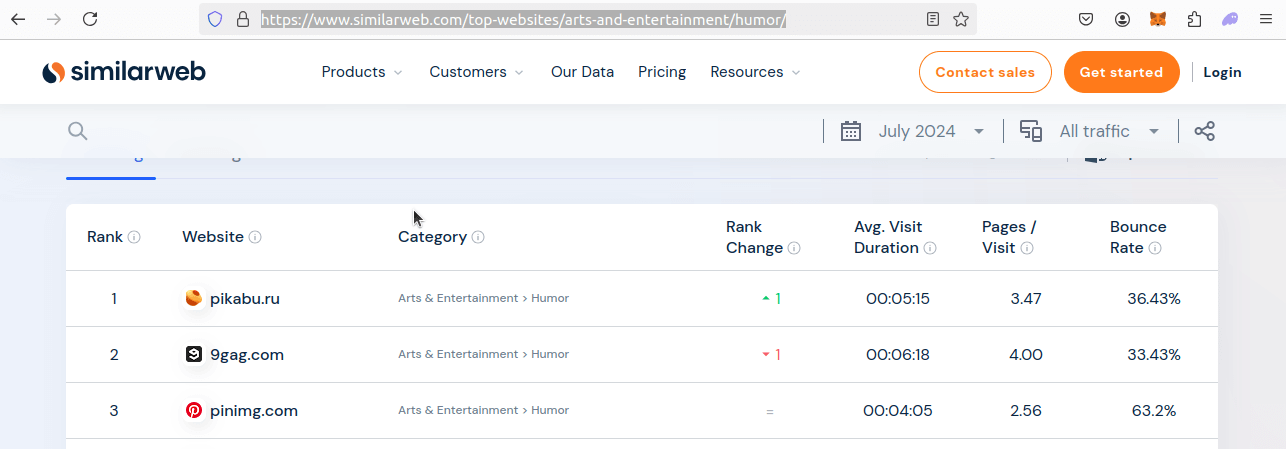Click the 33.43% bounce rate value
Viewport: 1286px width, 449px height.
1154,354
